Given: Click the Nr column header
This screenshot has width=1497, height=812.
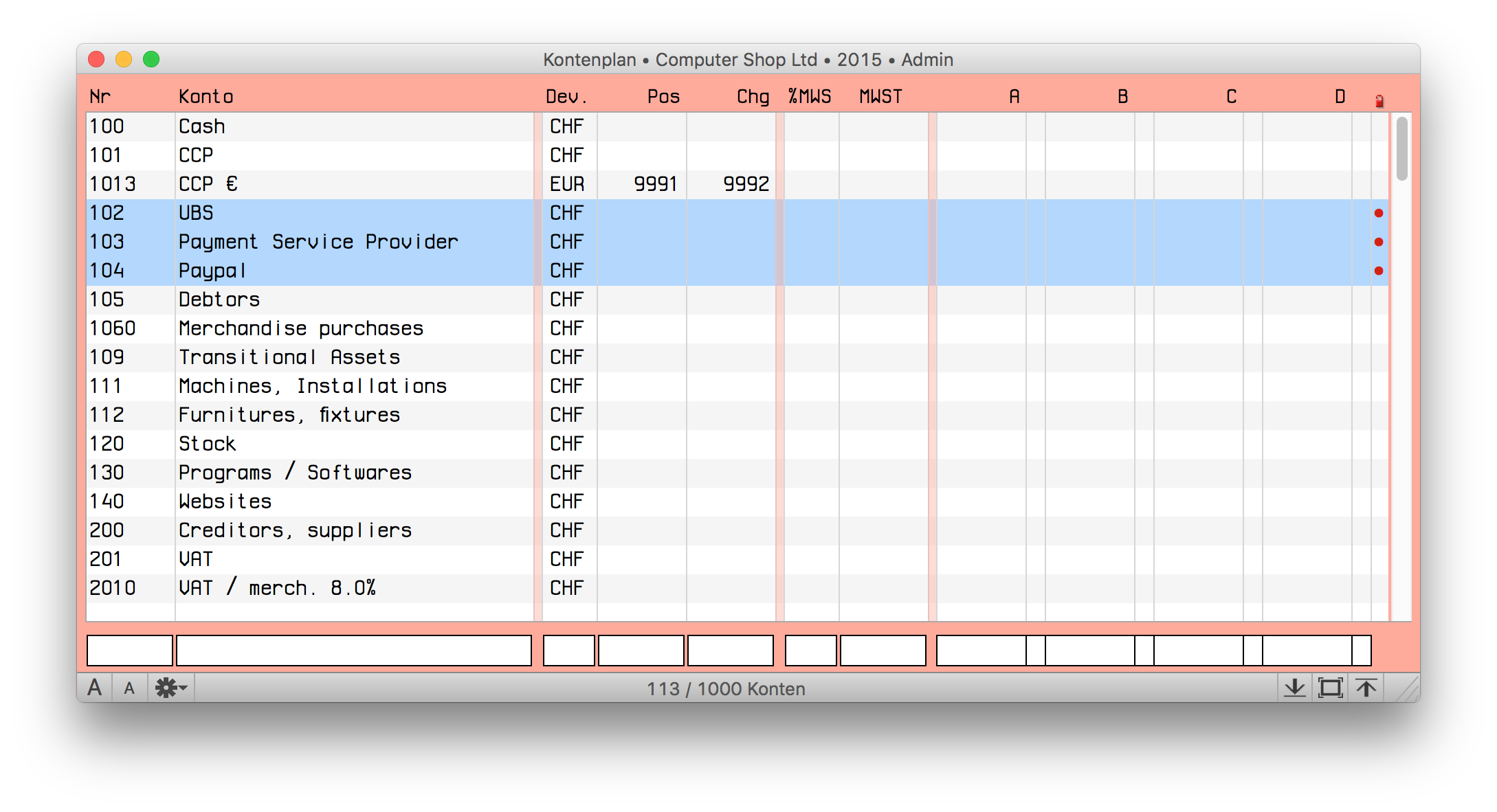Looking at the screenshot, I should [x=100, y=97].
